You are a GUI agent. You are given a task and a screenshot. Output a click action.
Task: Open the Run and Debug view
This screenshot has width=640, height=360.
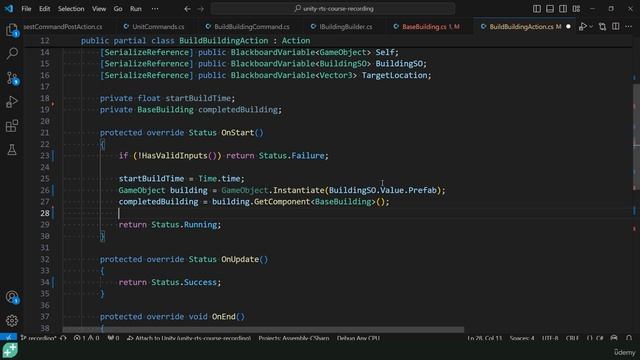click(x=12, y=102)
